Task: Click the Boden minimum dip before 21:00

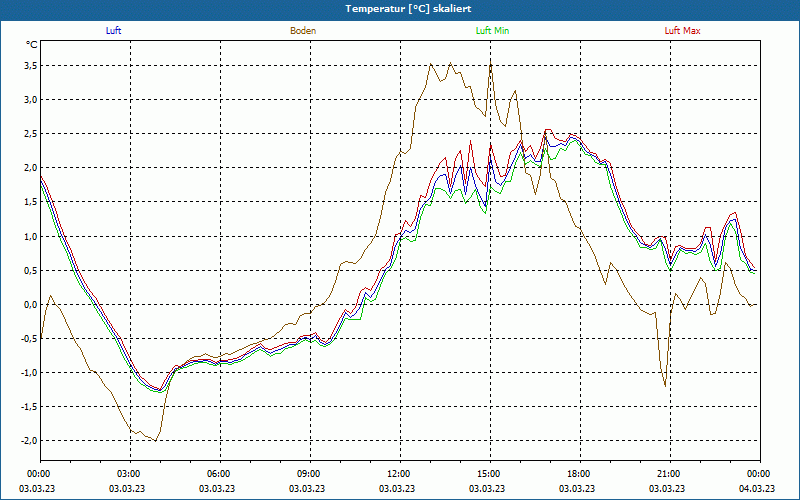Action: (665, 385)
